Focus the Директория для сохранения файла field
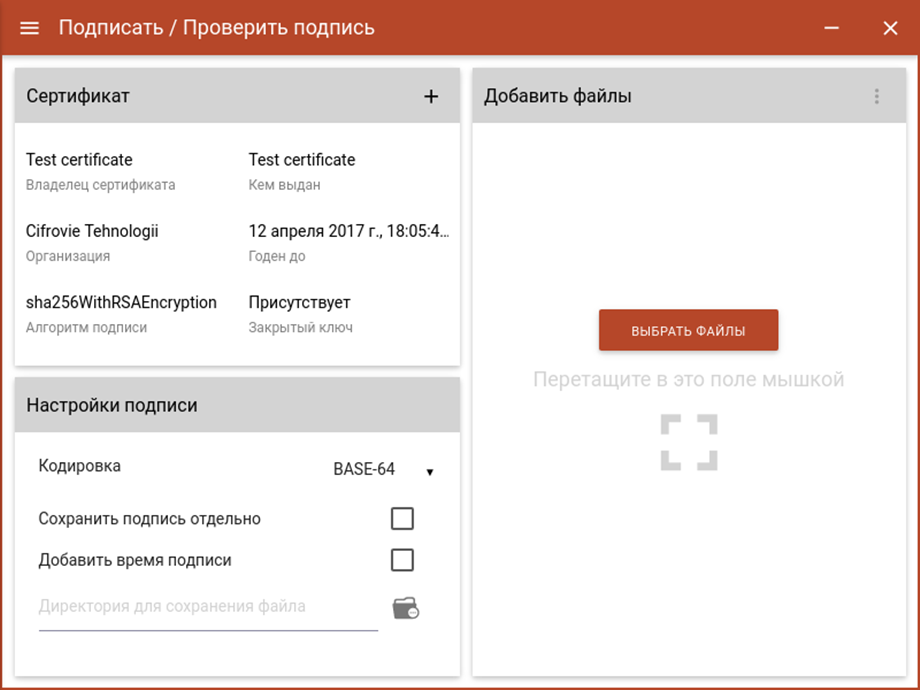Viewport: 920px width, 690px height. (208, 608)
